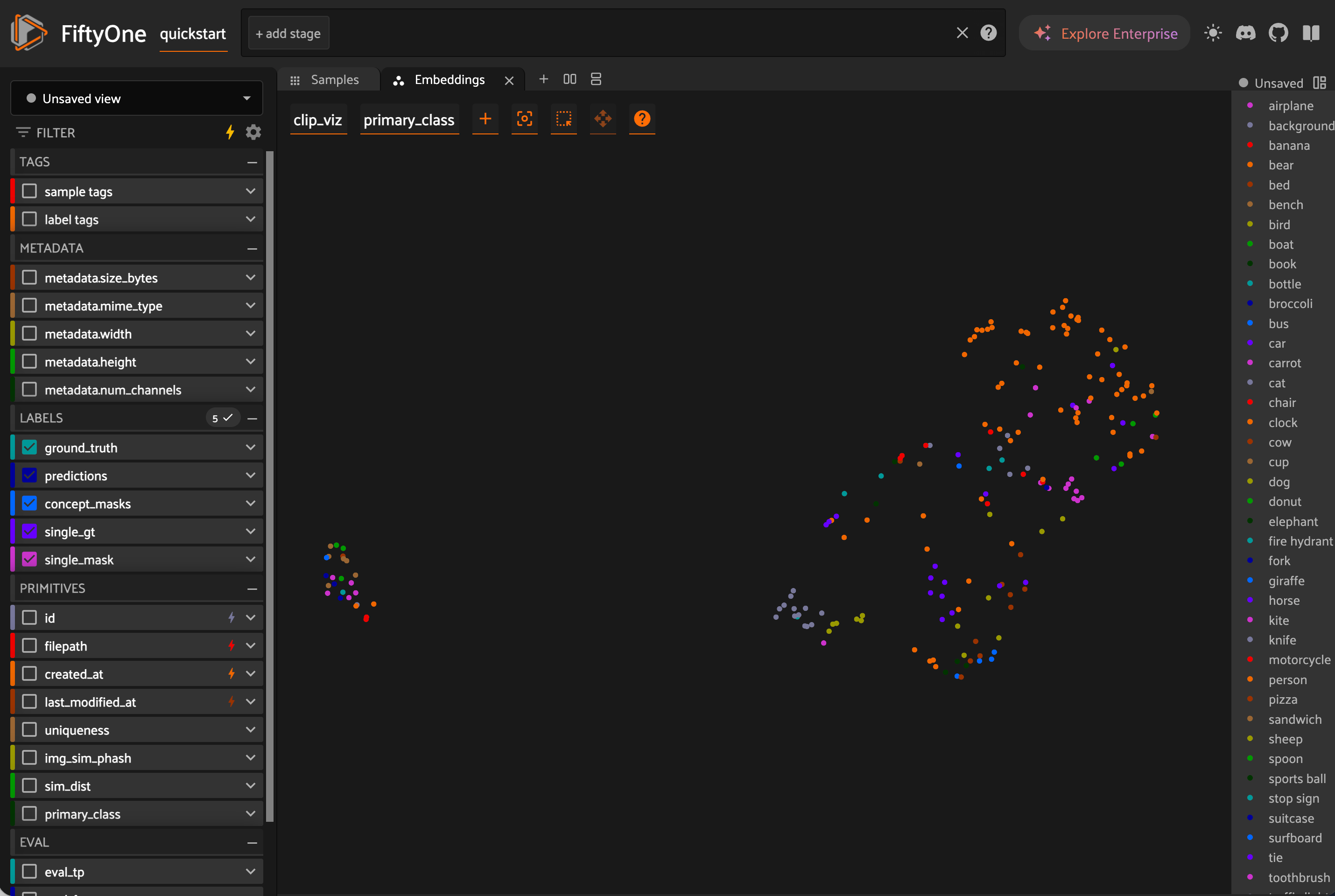Screen dimensions: 1335x896
Task: Expand the ground_truth filter chevron
Action: (x=250, y=448)
